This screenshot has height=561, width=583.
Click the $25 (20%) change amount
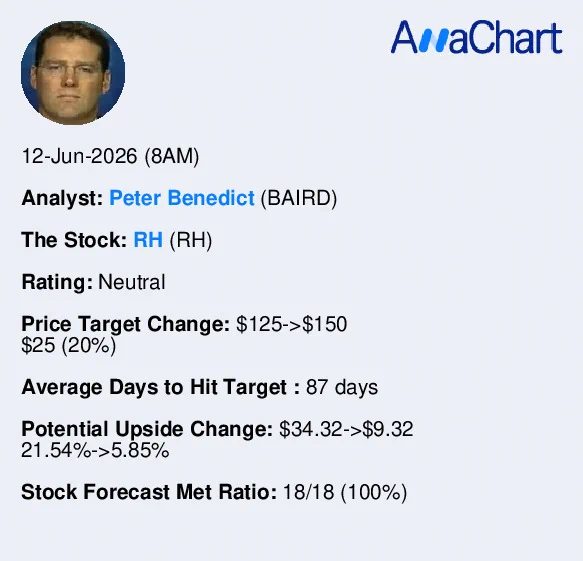pyautogui.click(x=69, y=345)
